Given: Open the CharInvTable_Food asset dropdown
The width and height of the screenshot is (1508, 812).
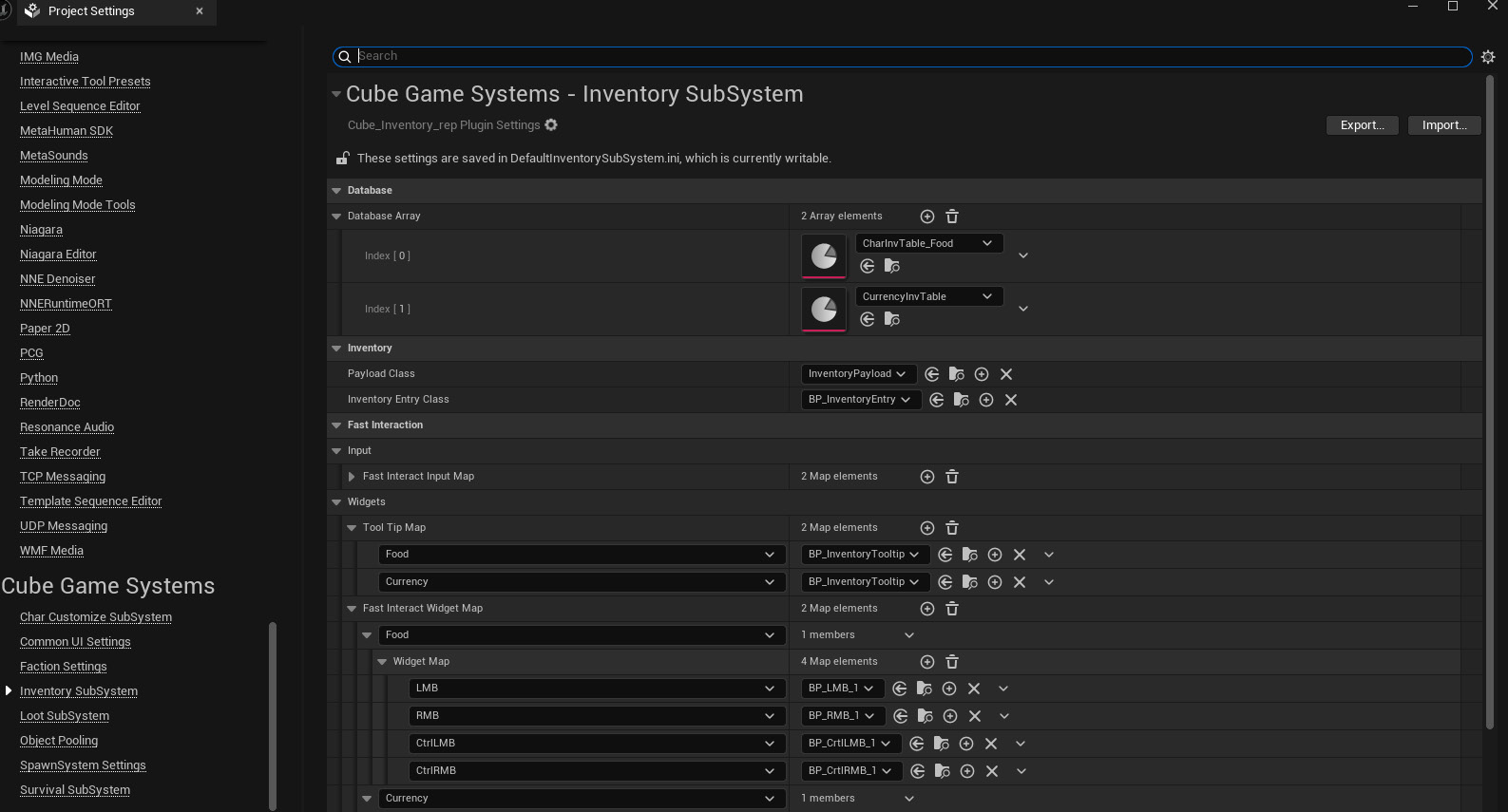Looking at the screenshot, I should coord(929,243).
